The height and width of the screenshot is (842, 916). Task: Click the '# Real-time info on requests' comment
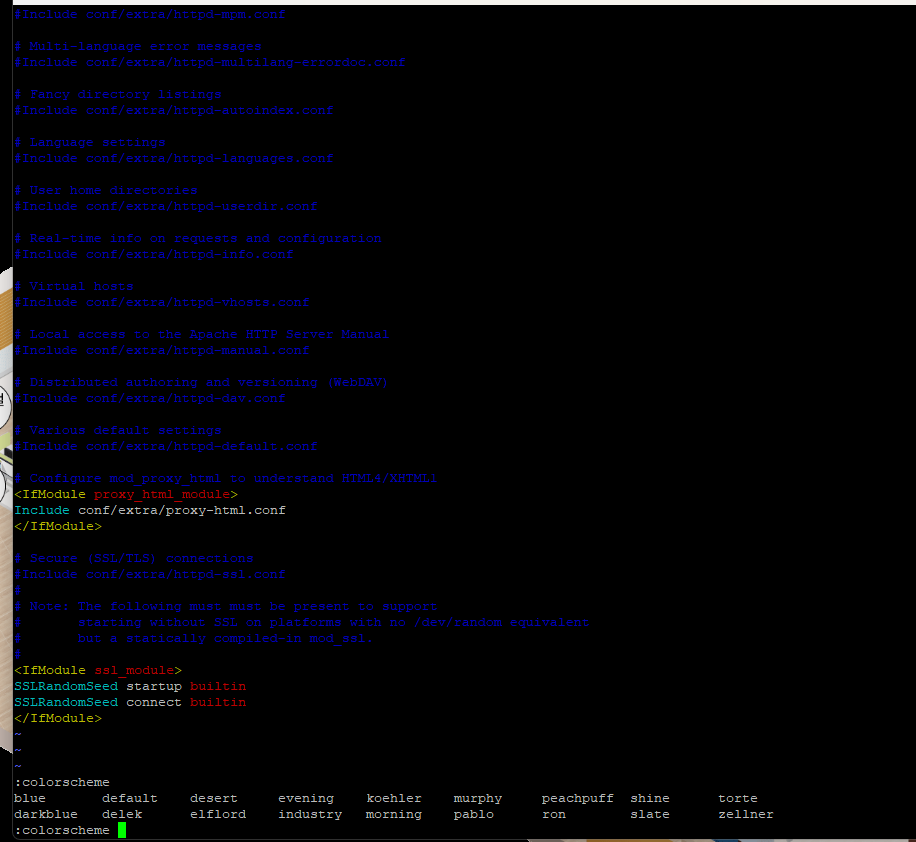click(198, 238)
